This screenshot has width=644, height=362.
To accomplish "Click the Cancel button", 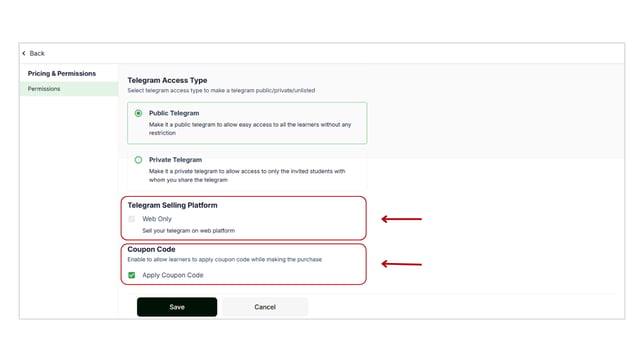I will tap(265, 307).
